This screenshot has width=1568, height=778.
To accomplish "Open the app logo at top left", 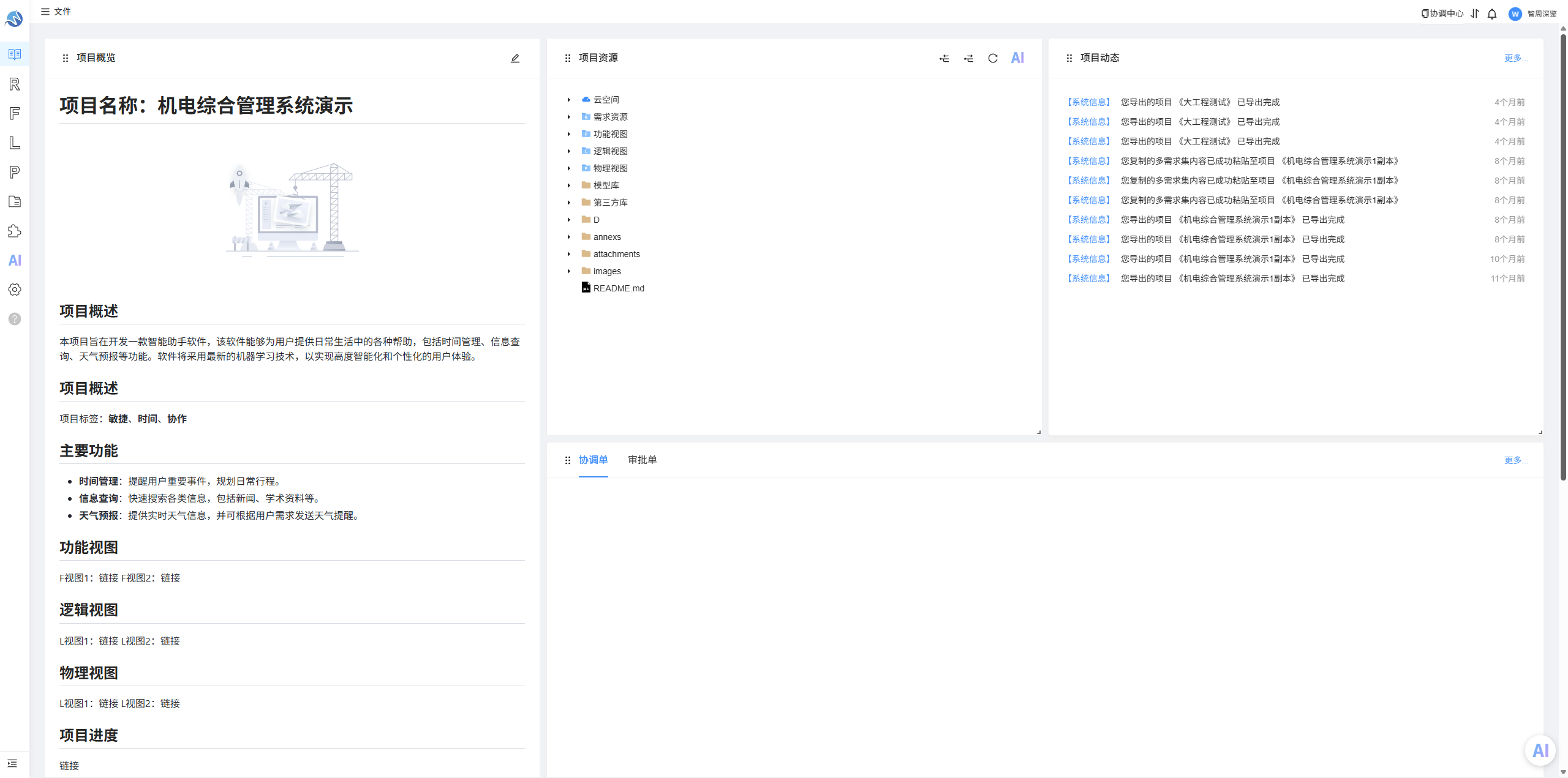I will pyautogui.click(x=13, y=18).
